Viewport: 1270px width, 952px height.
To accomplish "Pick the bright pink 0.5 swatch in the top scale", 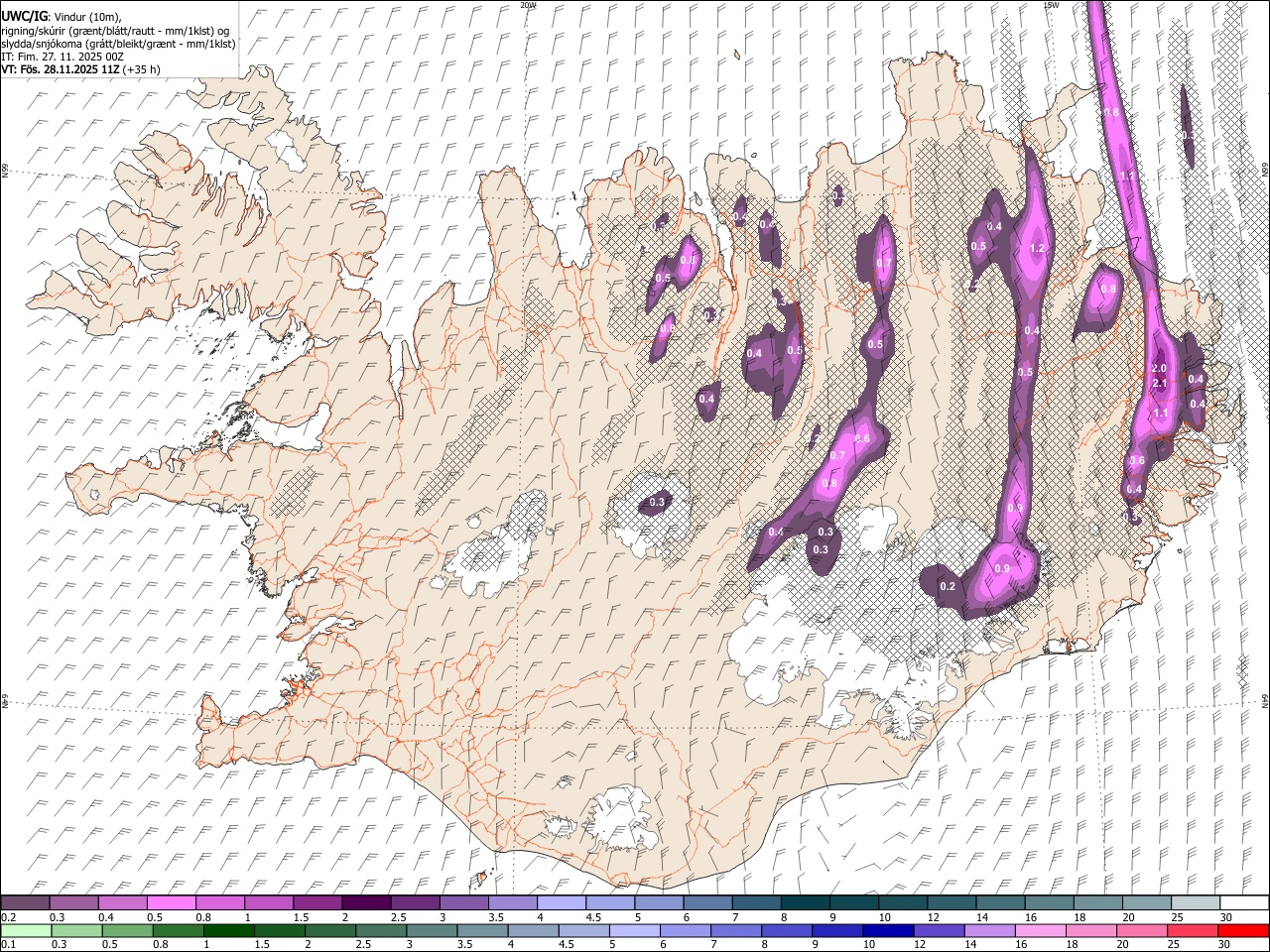I will coord(171,903).
